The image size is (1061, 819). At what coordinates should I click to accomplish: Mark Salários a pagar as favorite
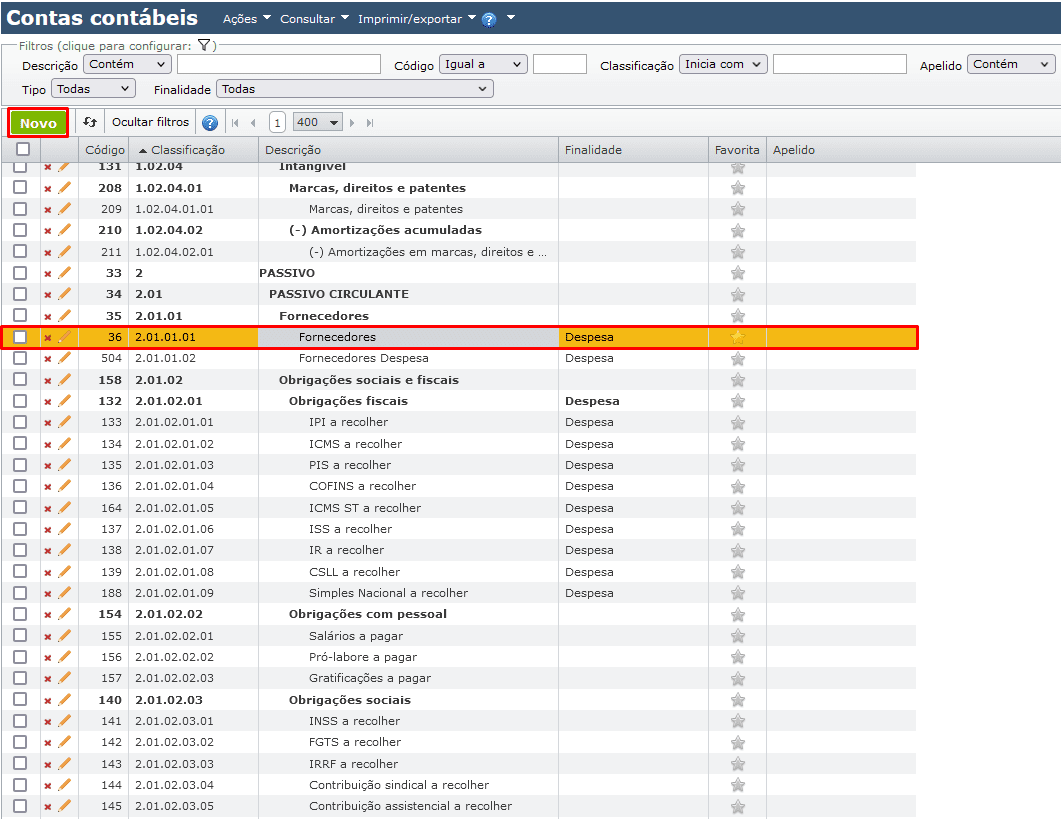(x=738, y=636)
